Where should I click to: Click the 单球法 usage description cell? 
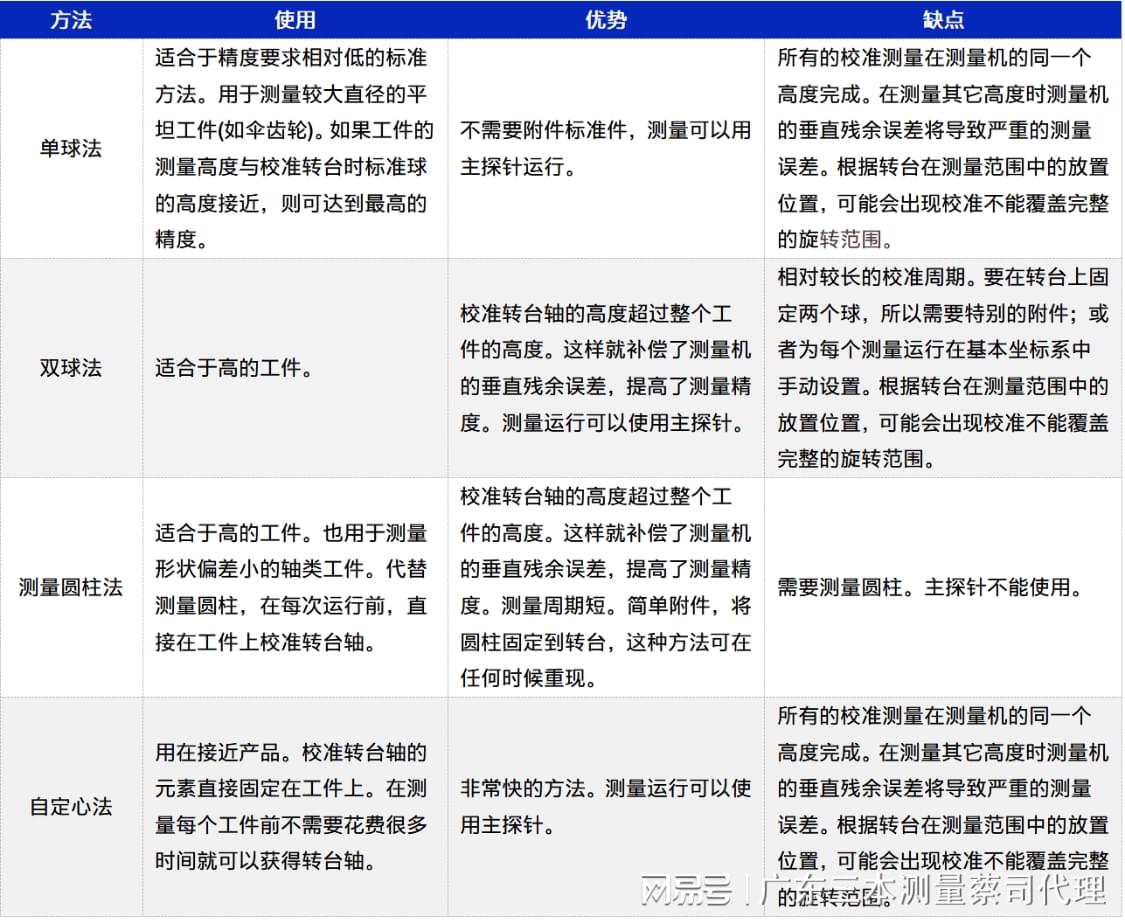(x=294, y=149)
